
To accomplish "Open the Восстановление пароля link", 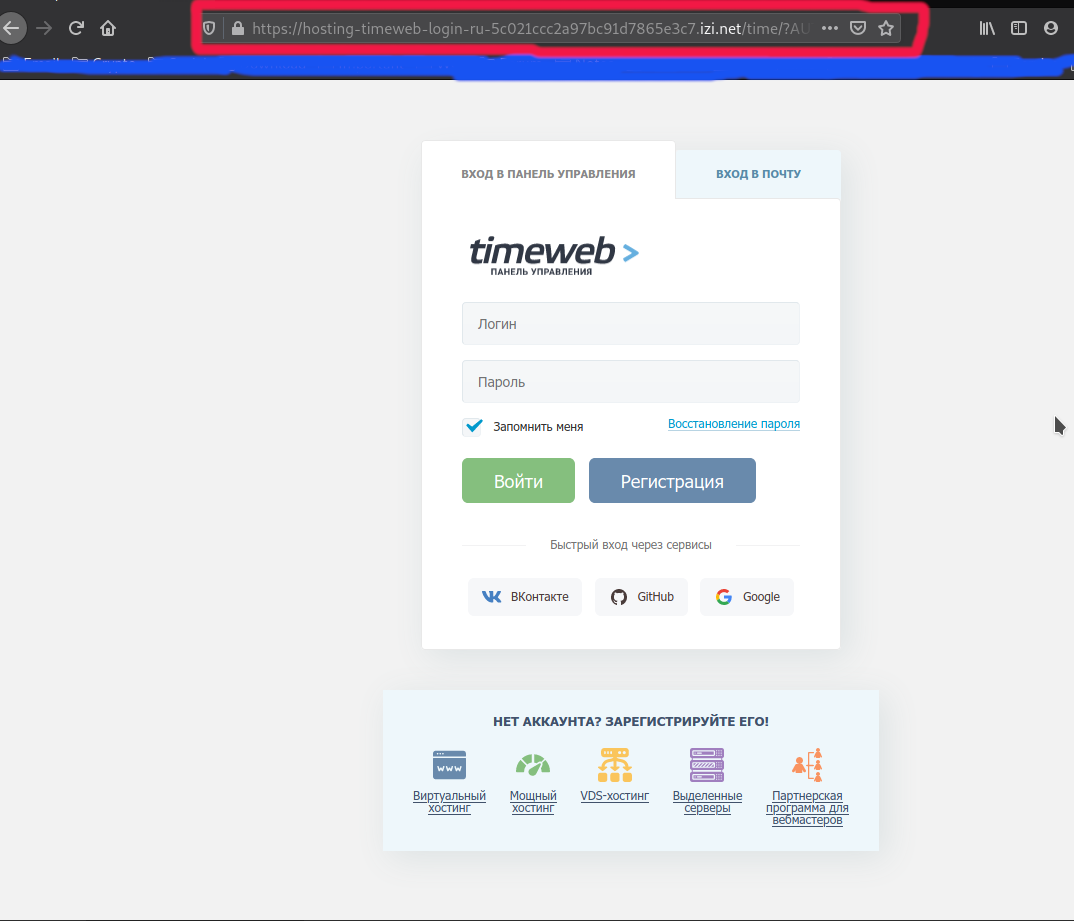I will pos(734,424).
